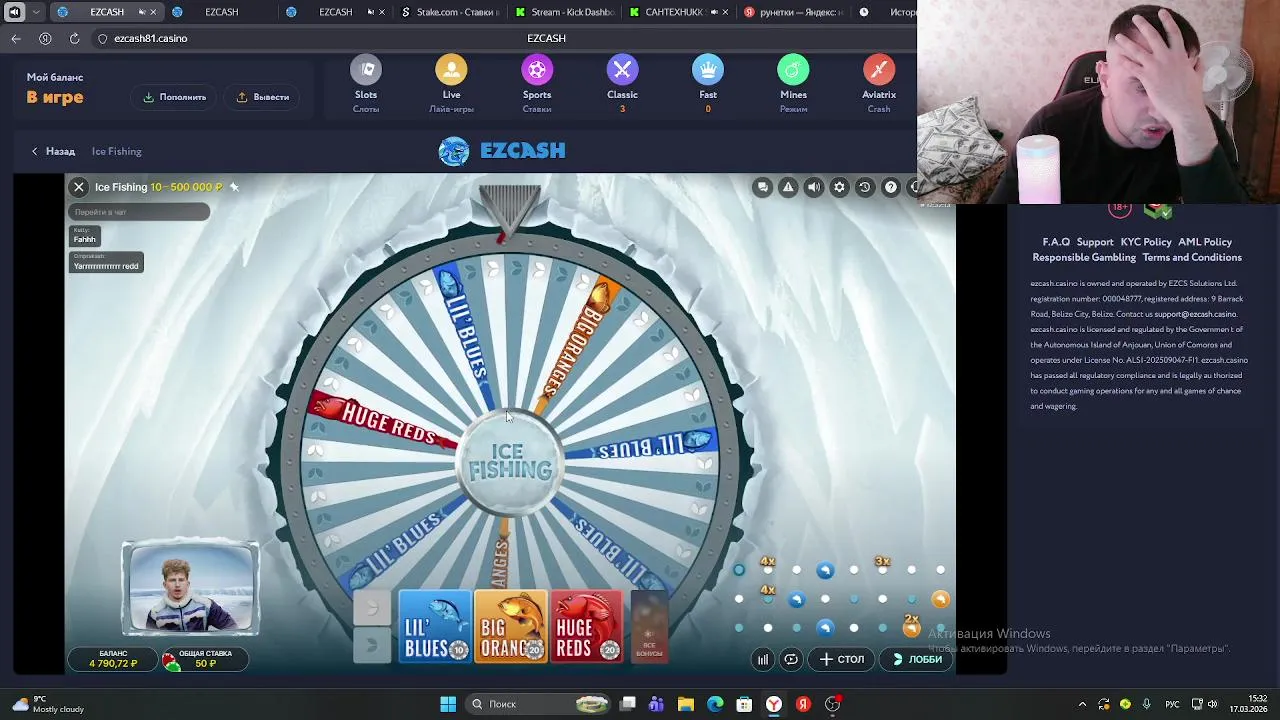Click the ezcash81.casino address bar

(x=150, y=38)
